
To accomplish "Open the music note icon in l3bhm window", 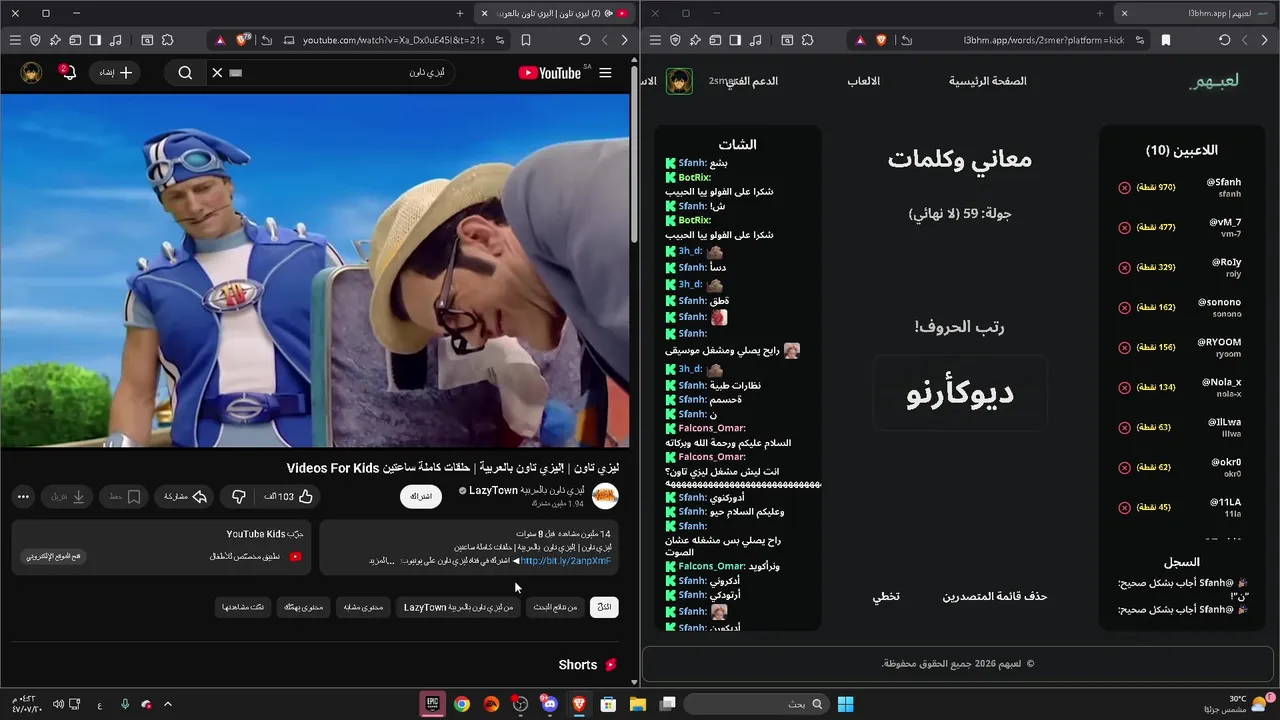I will point(756,40).
